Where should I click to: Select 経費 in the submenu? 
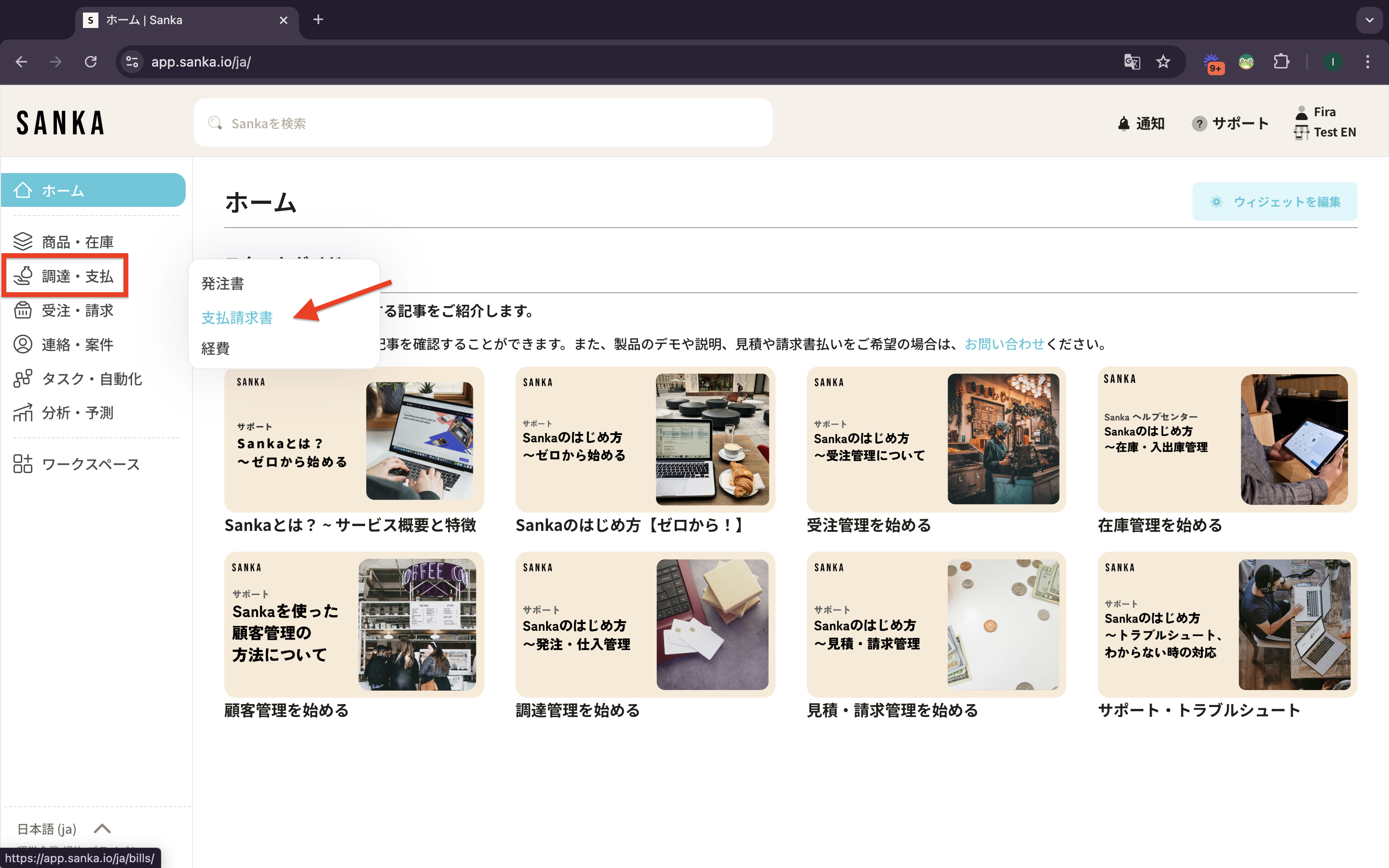click(x=215, y=349)
